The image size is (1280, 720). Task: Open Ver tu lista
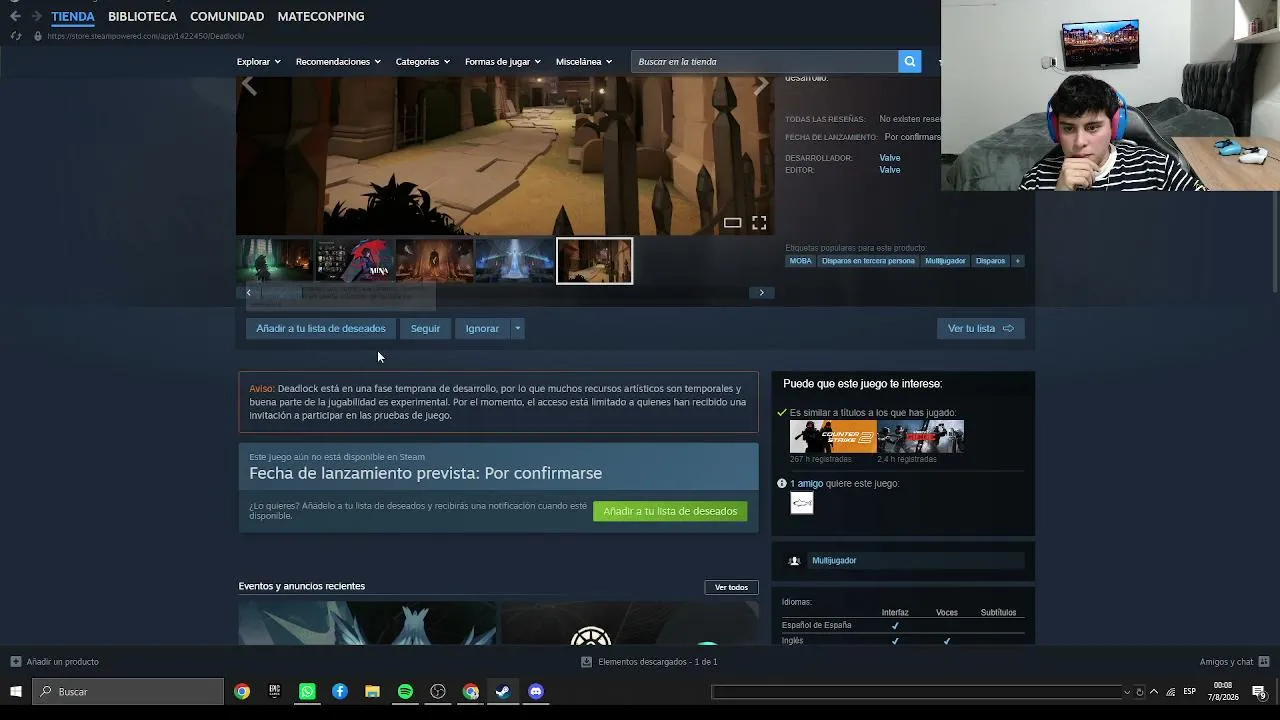(980, 328)
